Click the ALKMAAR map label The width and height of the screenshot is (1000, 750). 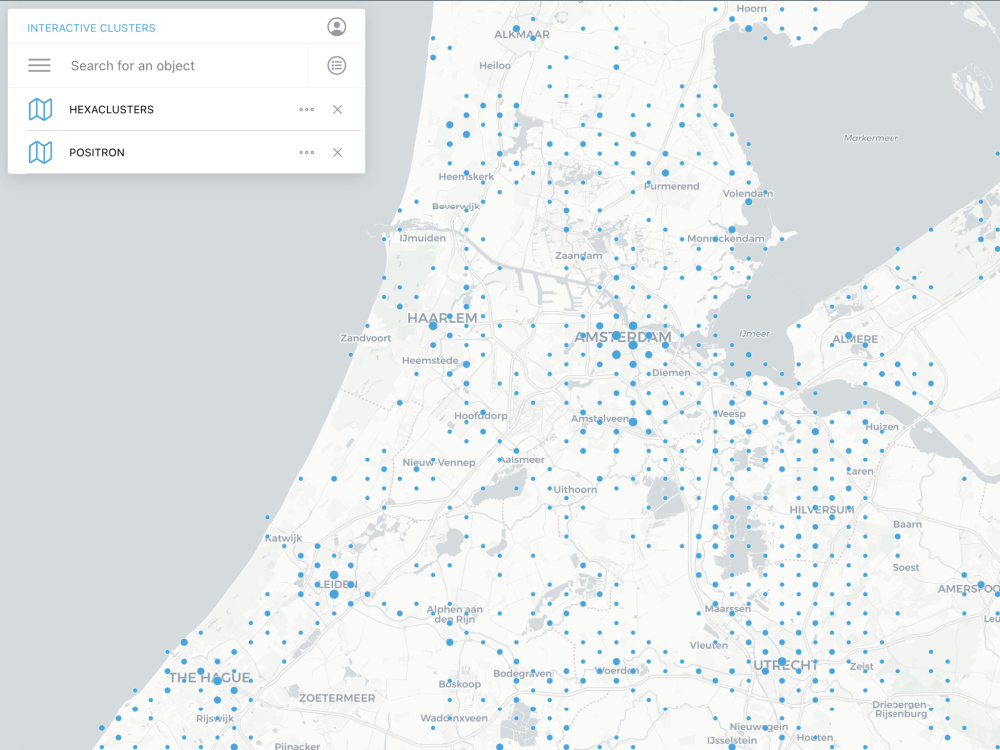522,34
